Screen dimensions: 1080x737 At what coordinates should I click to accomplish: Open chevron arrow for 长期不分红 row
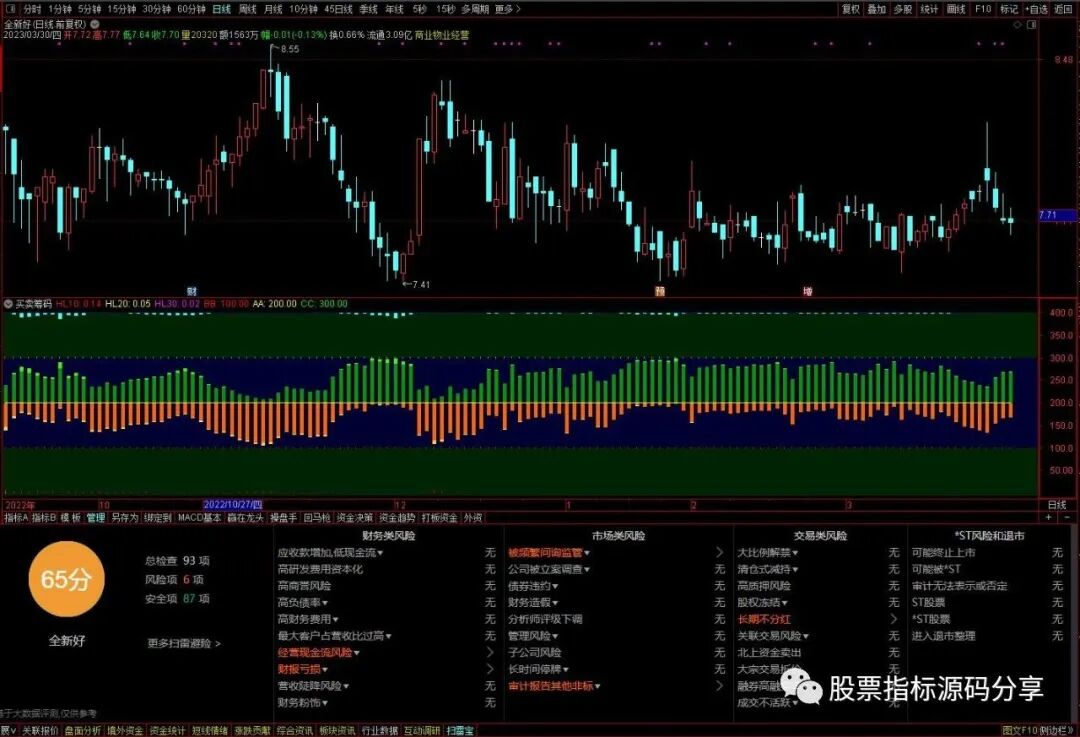[x=894, y=619]
